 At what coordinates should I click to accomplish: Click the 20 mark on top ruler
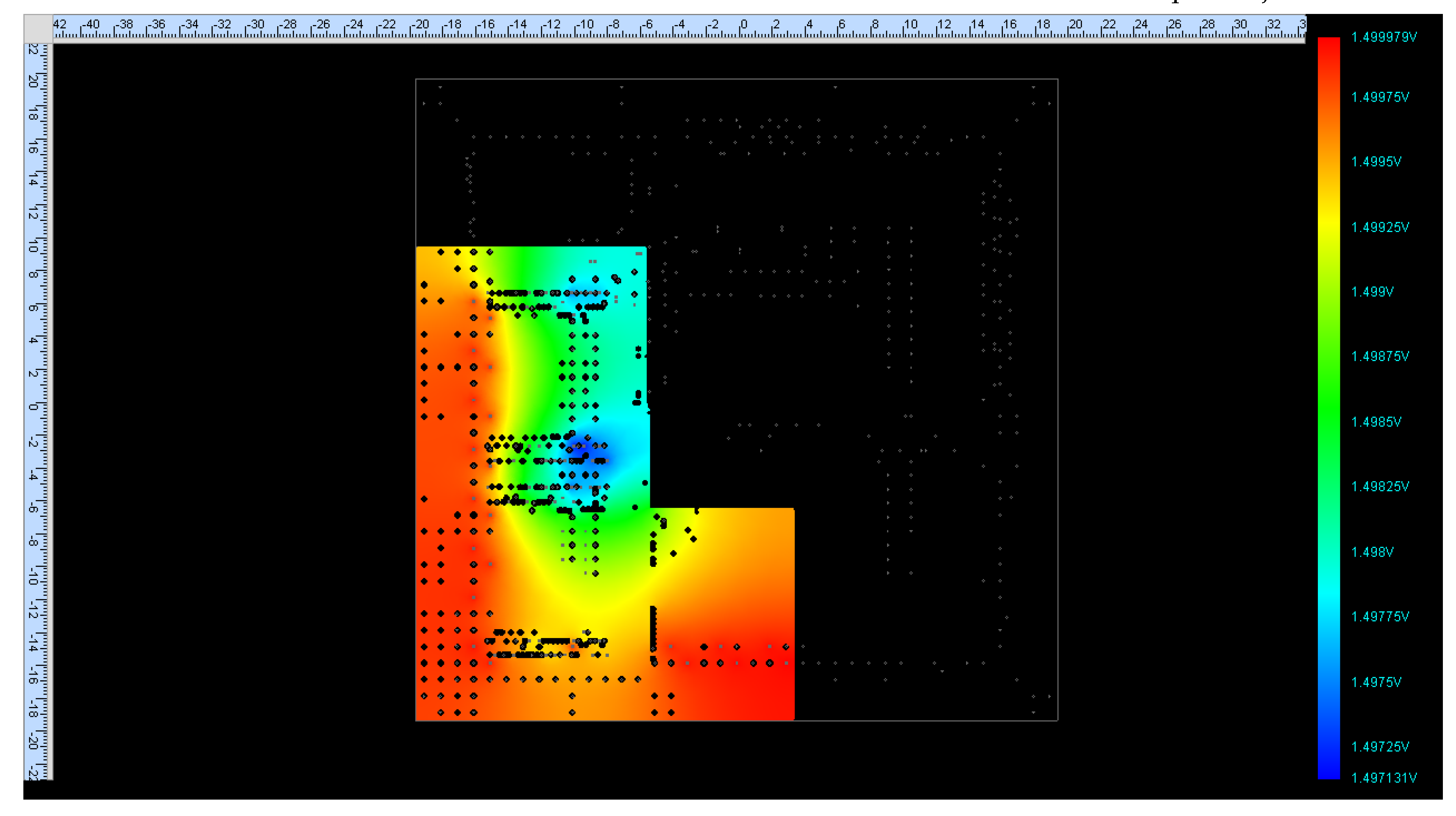(1075, 25)
